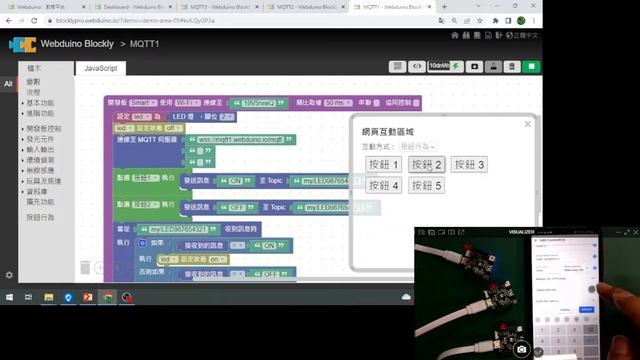
Task: Expand the 進階功能 category
Action: (40, 113)
